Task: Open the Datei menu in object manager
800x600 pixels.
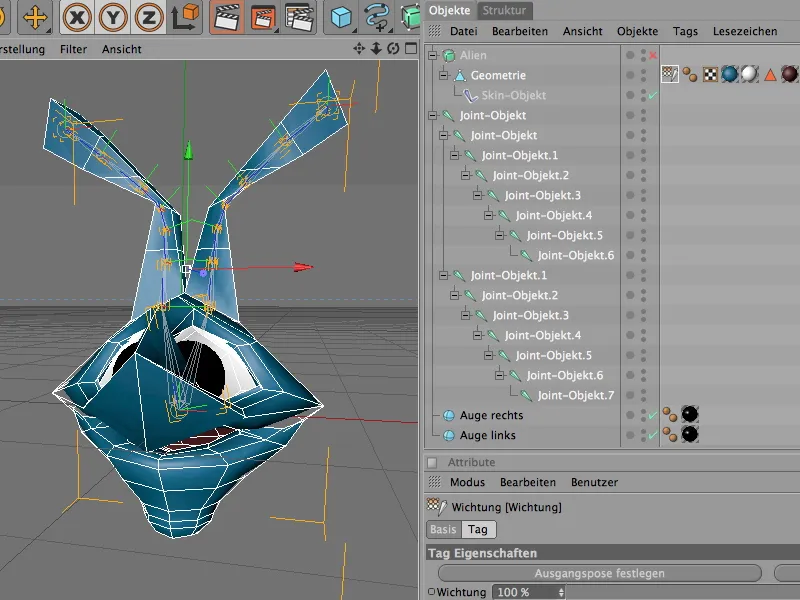Action: point(463,31)
